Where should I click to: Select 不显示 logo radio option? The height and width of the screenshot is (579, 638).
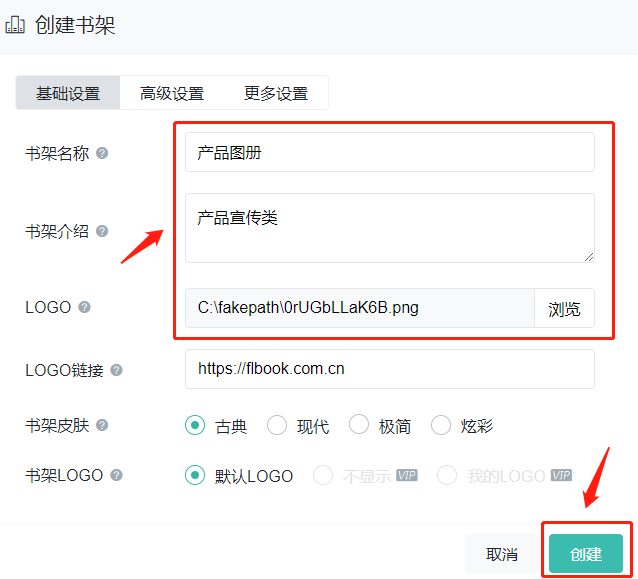[323, 475]
